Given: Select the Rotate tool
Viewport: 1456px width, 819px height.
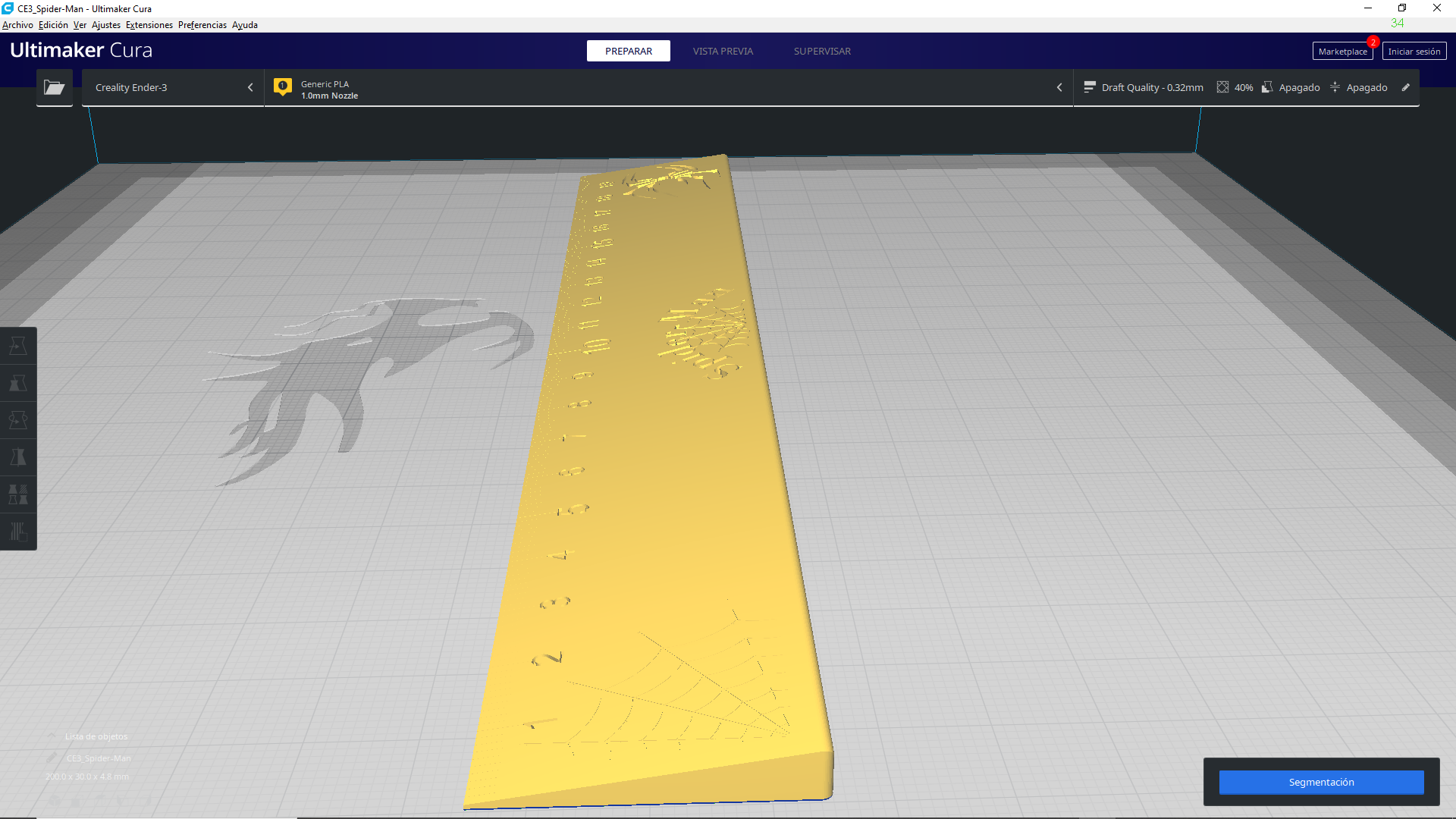Looking at the screenshot, I should click(18, 419).
